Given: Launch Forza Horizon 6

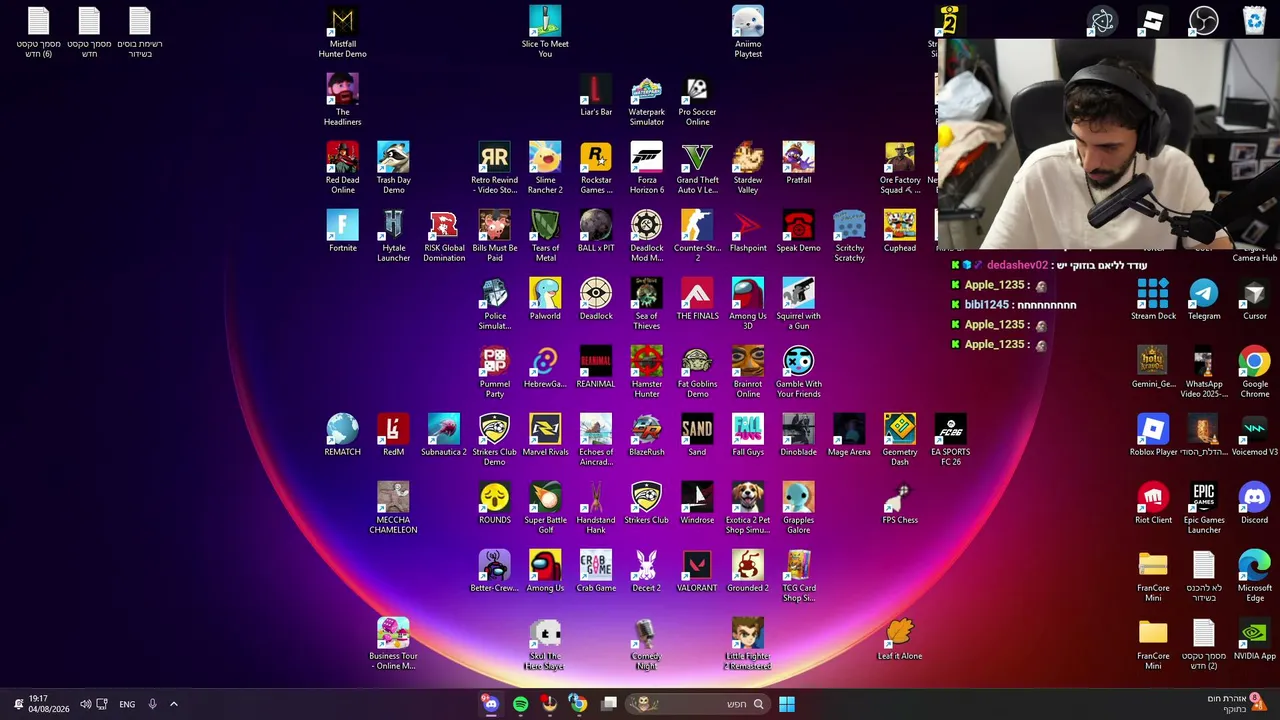Looking at the screenshot, I should point(646,168).
